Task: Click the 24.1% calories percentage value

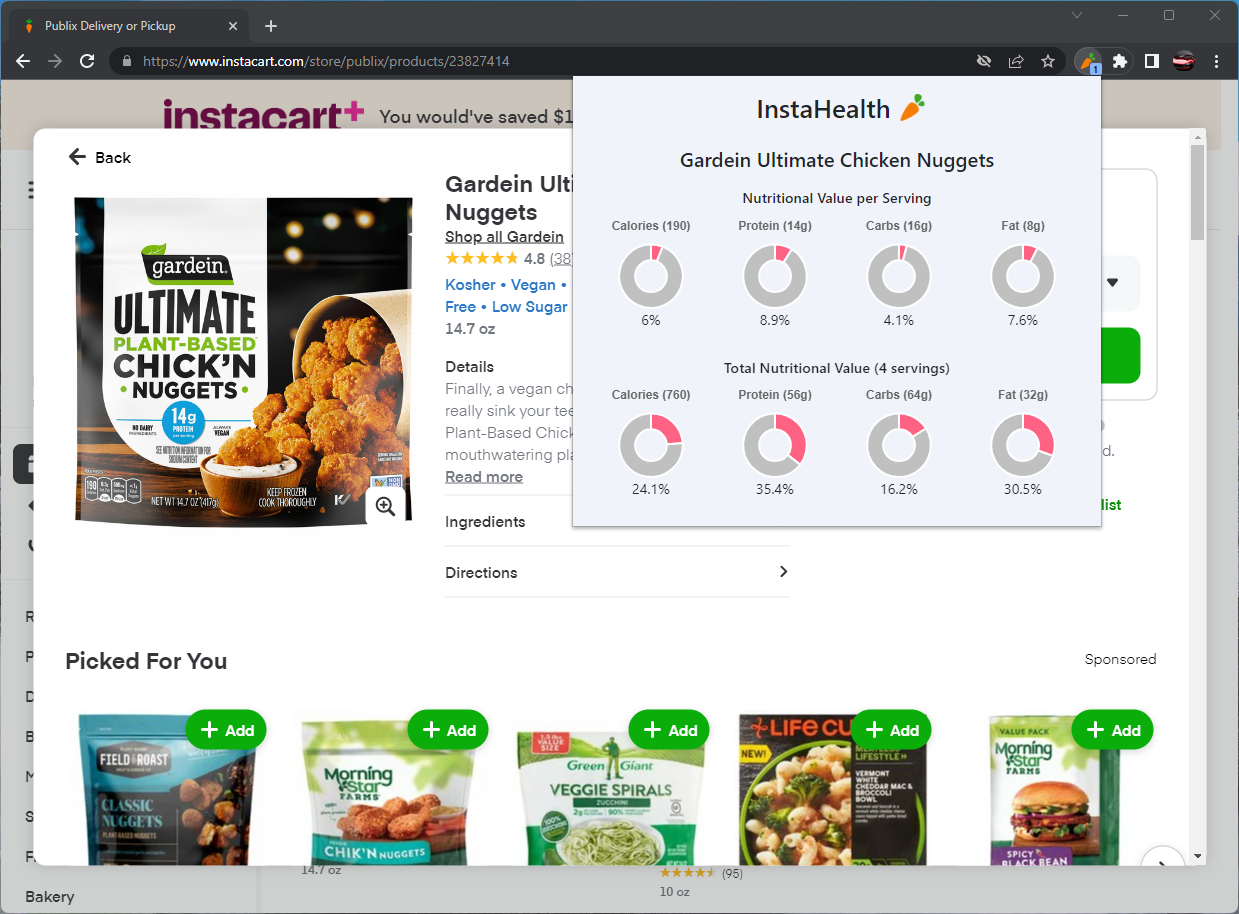Action: 651,489
